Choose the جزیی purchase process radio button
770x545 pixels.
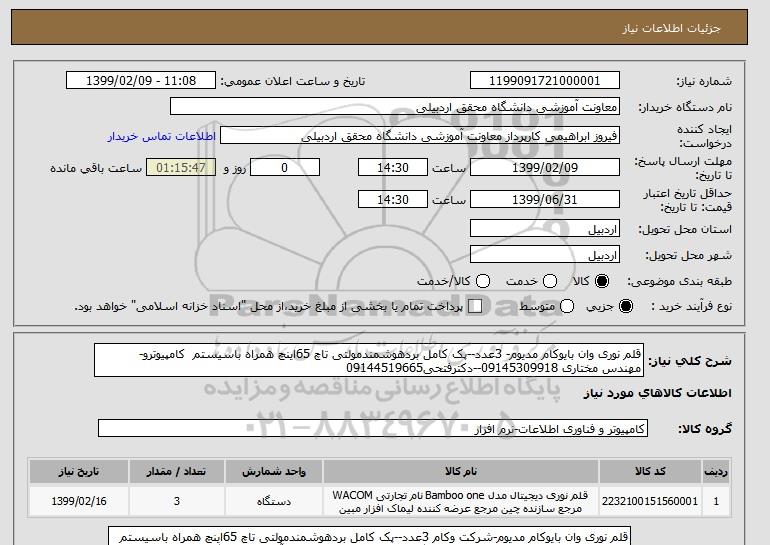point(626,306)
